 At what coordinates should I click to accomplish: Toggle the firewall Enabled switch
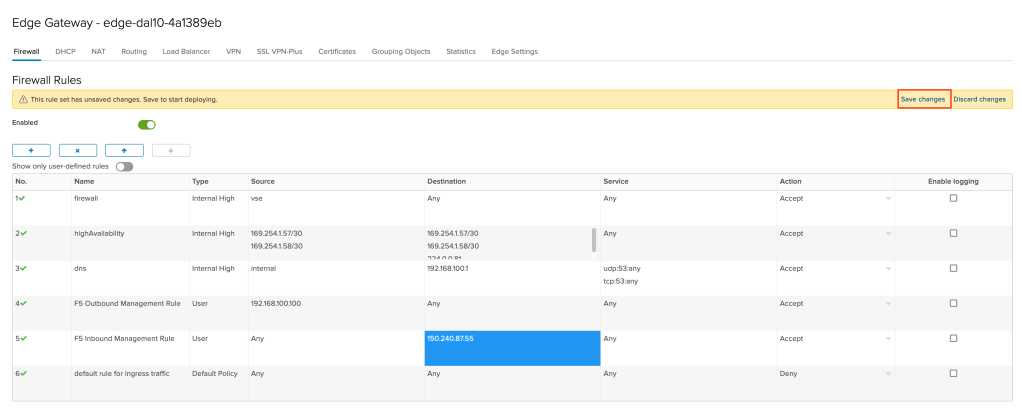[x=147, y=125]
